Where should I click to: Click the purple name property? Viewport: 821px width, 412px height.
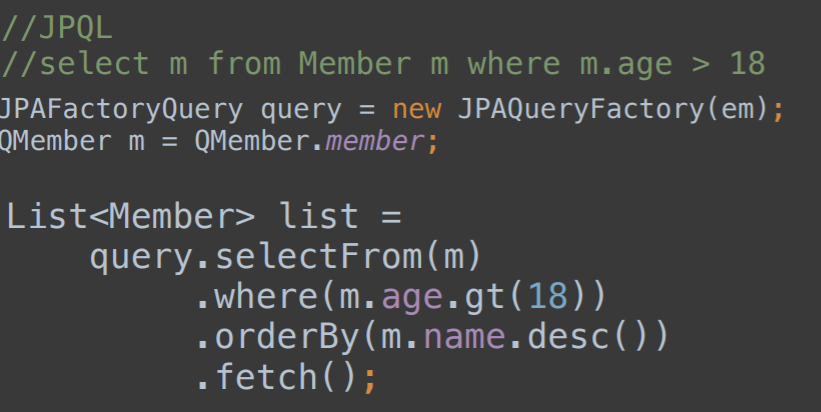464,338
